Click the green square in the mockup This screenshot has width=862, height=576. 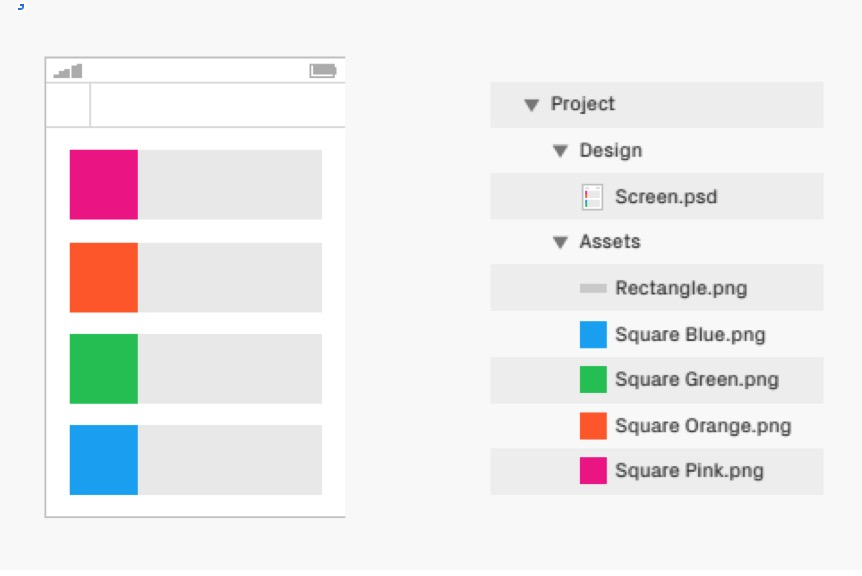click(104, 369)
